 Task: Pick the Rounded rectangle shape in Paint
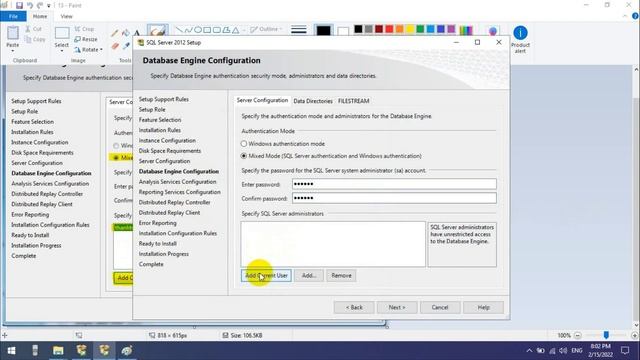217,29
